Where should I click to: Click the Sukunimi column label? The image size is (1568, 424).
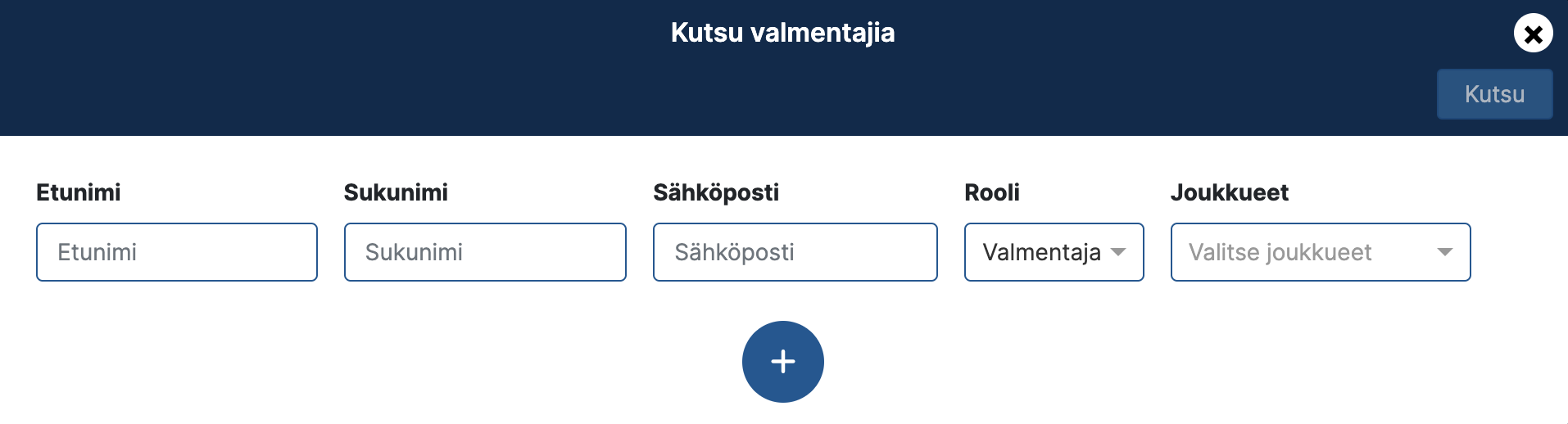point(396,192)
